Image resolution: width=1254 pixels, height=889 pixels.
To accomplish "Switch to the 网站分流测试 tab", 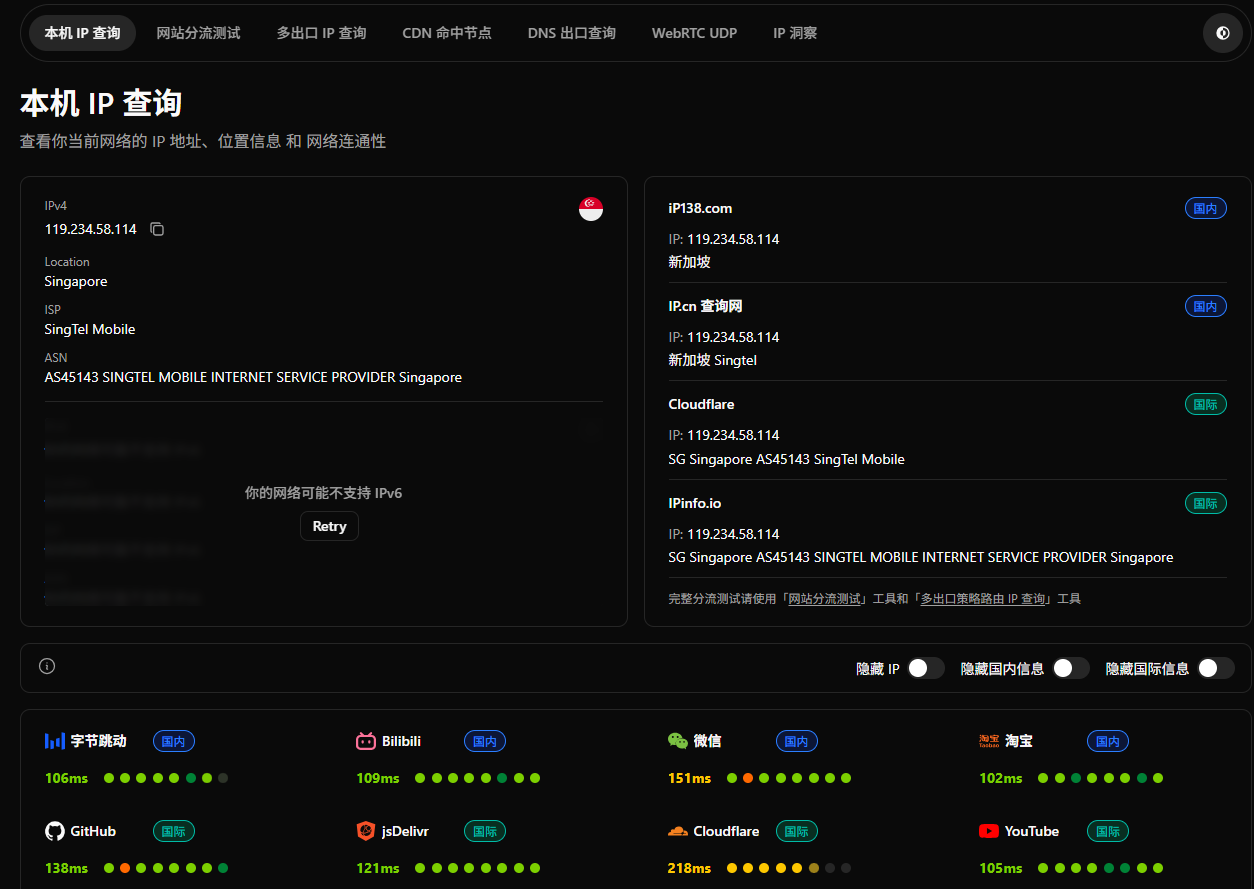I will tap(198, 33).
